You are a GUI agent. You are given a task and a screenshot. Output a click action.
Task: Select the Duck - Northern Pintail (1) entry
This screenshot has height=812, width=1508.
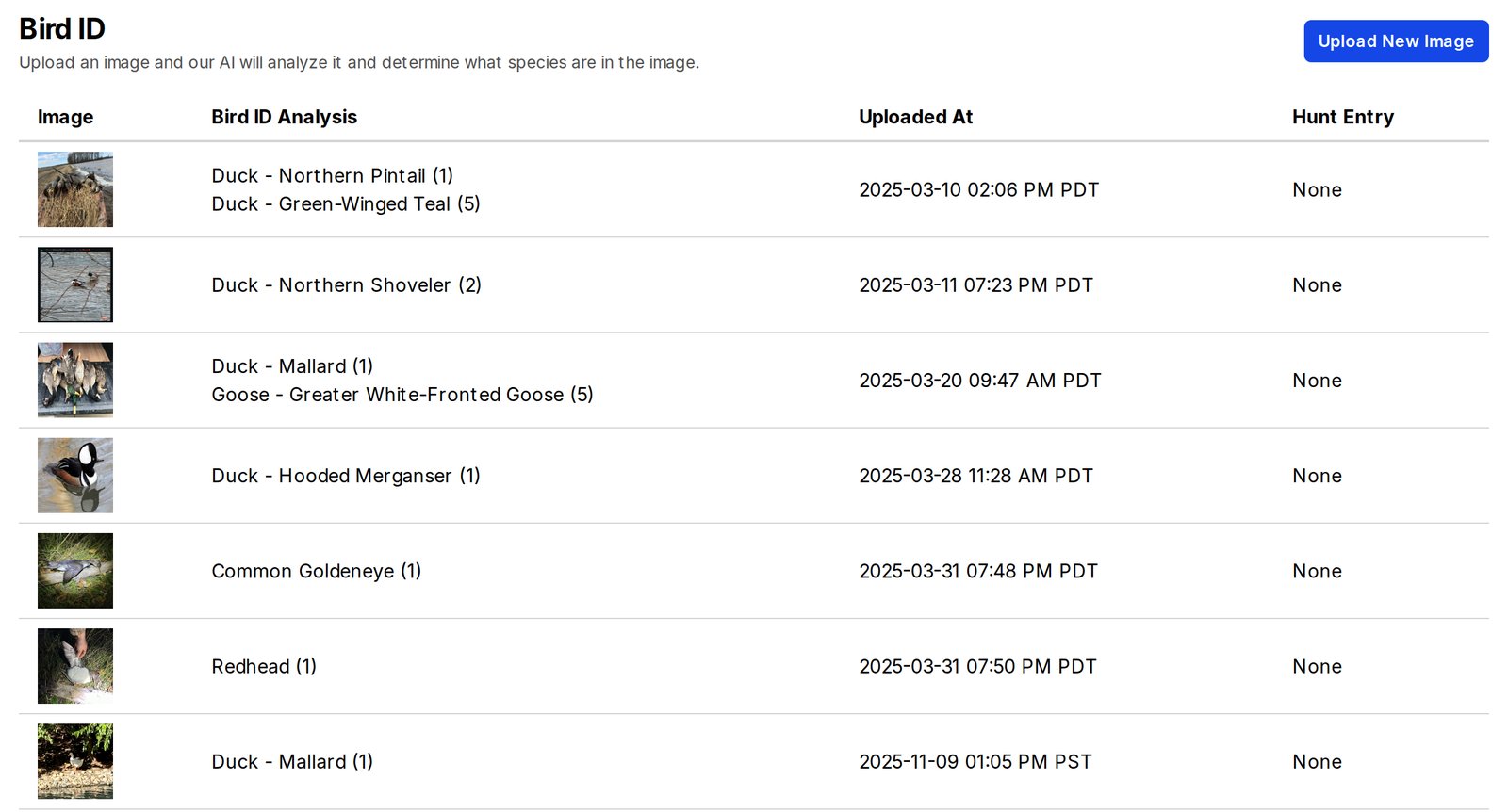pyautogui.click(x=333, y=176)
